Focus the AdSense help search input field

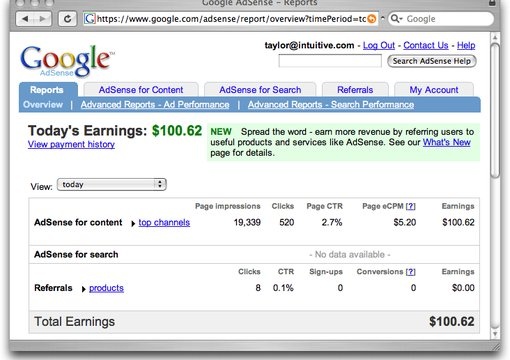tap(330, 61)
